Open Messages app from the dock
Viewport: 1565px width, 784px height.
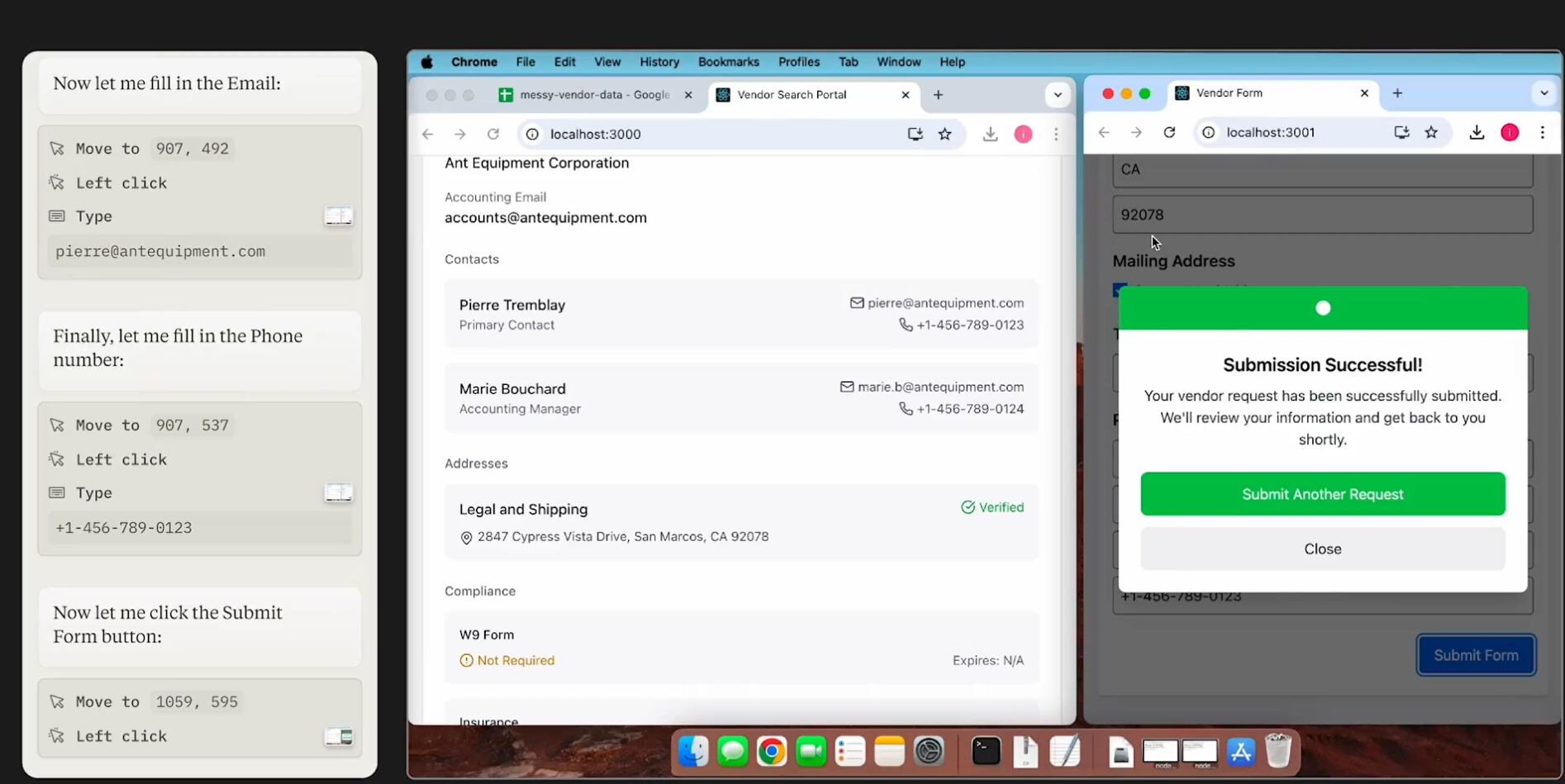pyautogui.click(x=732, y=752)
